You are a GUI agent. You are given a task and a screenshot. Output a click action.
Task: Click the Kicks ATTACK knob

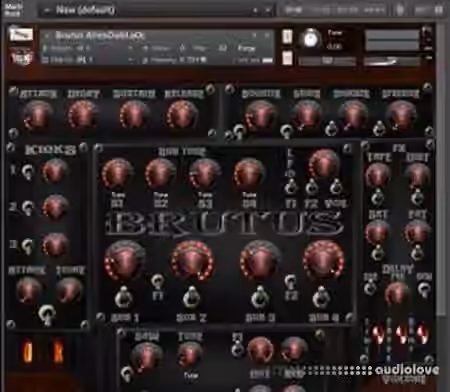(x=29, y=291)
